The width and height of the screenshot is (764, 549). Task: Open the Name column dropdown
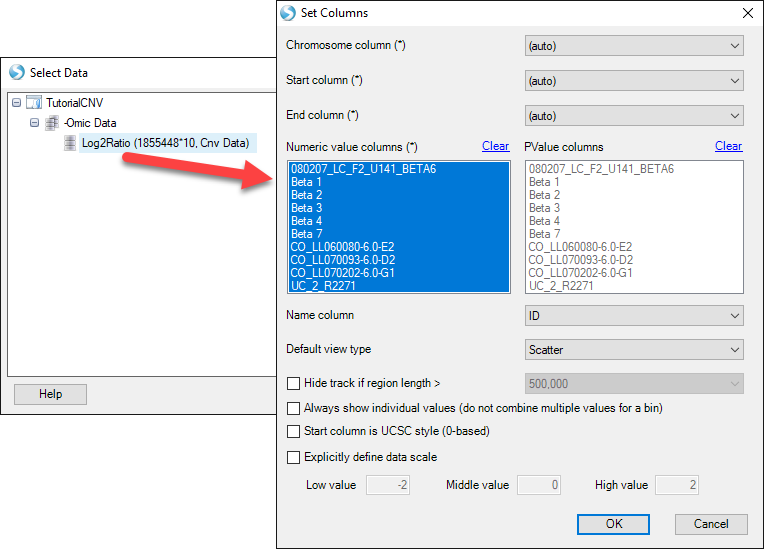(634, 316)
